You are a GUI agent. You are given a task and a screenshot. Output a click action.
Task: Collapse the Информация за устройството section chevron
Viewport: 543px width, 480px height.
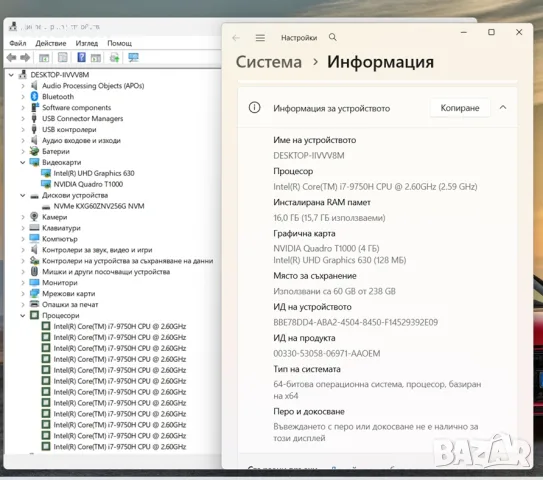point(503,108)
